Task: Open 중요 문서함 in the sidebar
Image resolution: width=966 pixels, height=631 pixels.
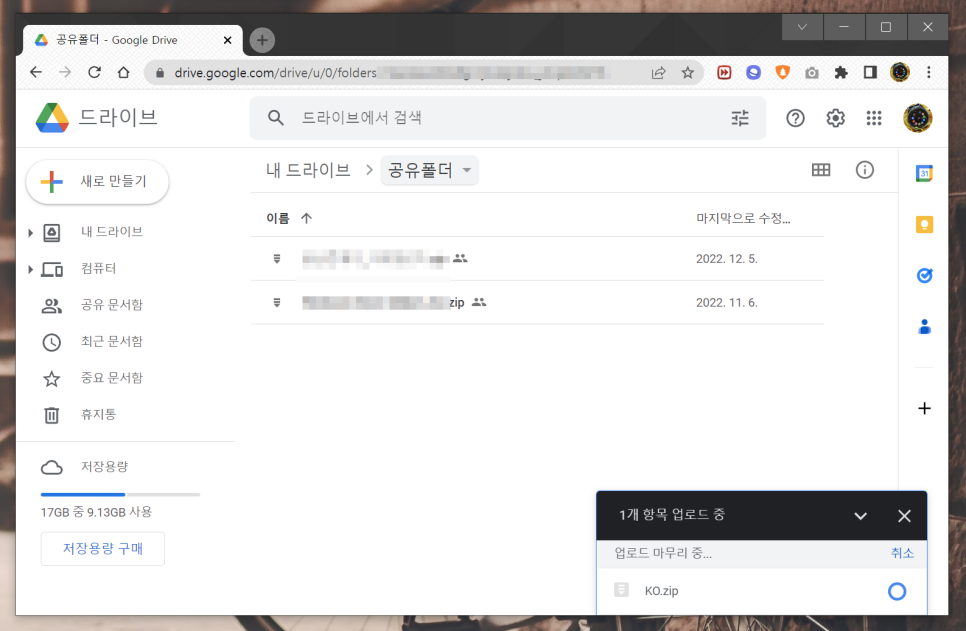Action: coord(112,378)
